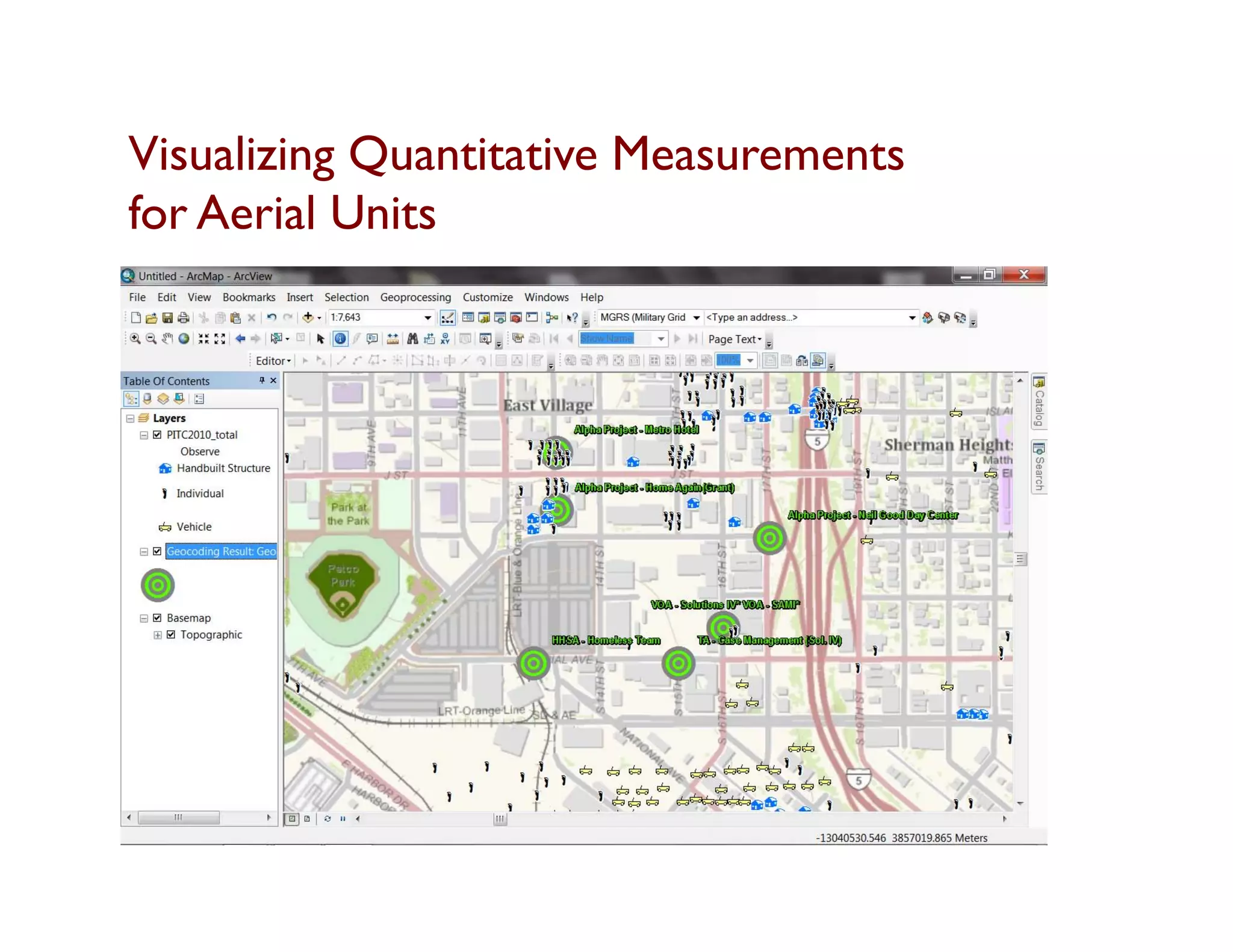Pause map drawing
The image size is (1233, 952).
[x=343, y=819]
